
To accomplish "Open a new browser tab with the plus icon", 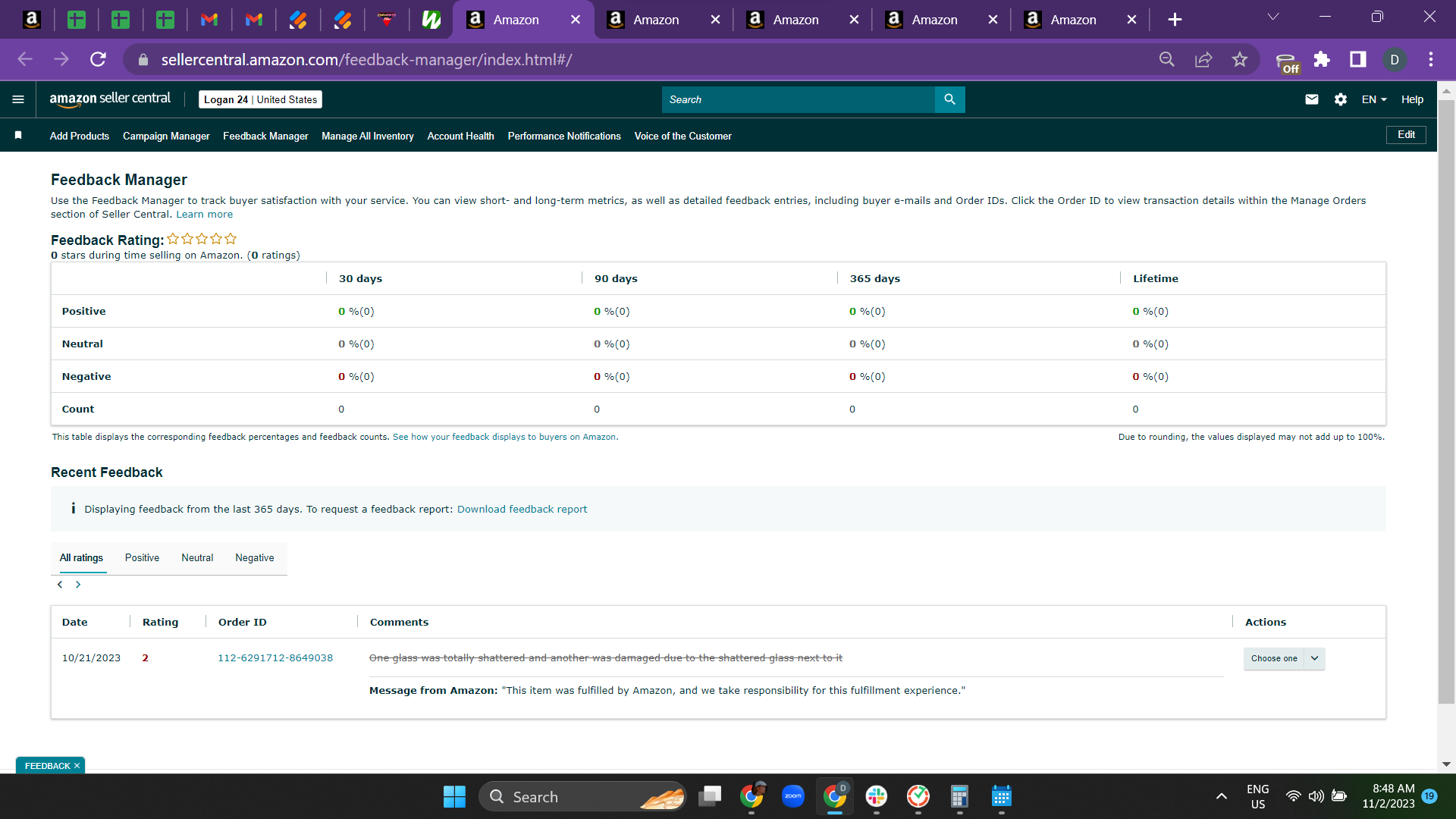I will pyautogui.click(x=1175, y=20).
